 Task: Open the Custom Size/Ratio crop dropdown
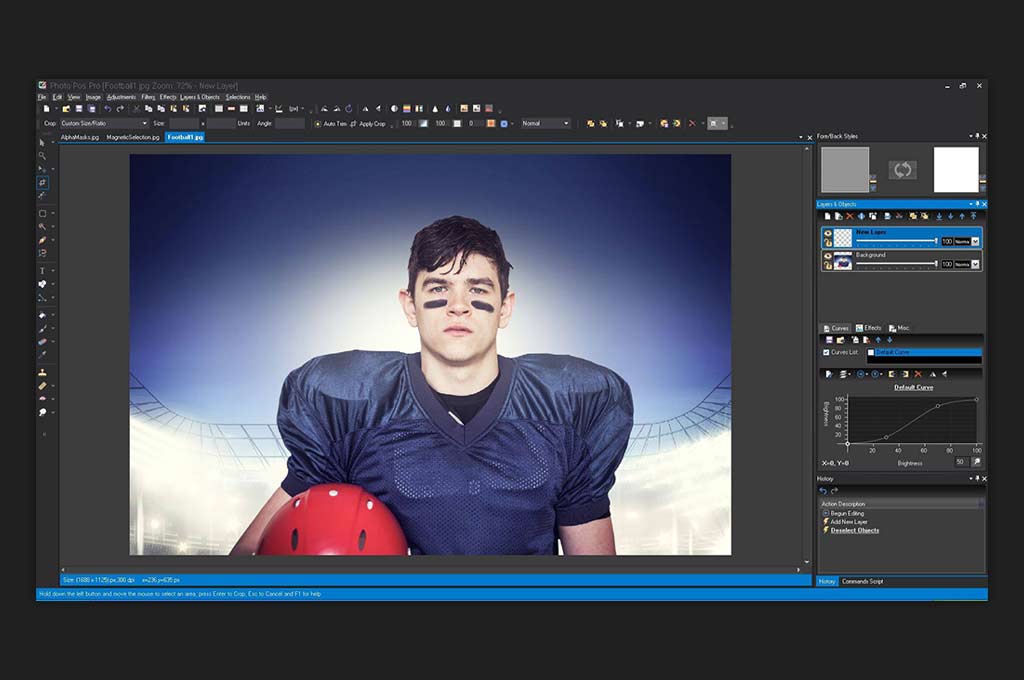pos(144,123)
